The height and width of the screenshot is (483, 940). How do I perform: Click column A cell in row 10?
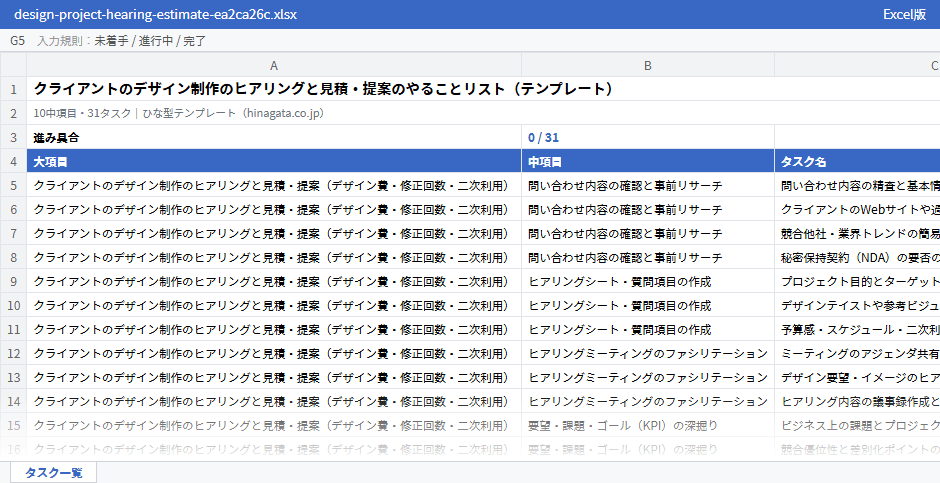pos(274,306)
